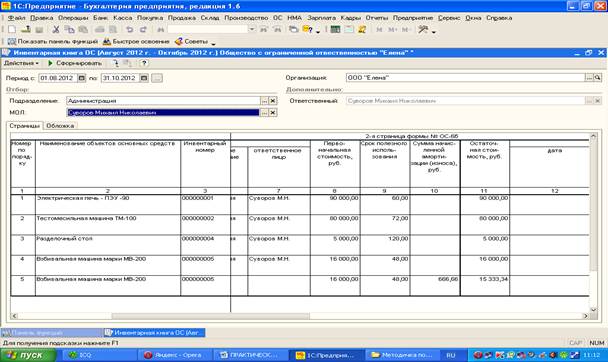Open the Отчеты menu
This screenshot has width=608, height=362.
pyautogui.click(x=377, y=18)
